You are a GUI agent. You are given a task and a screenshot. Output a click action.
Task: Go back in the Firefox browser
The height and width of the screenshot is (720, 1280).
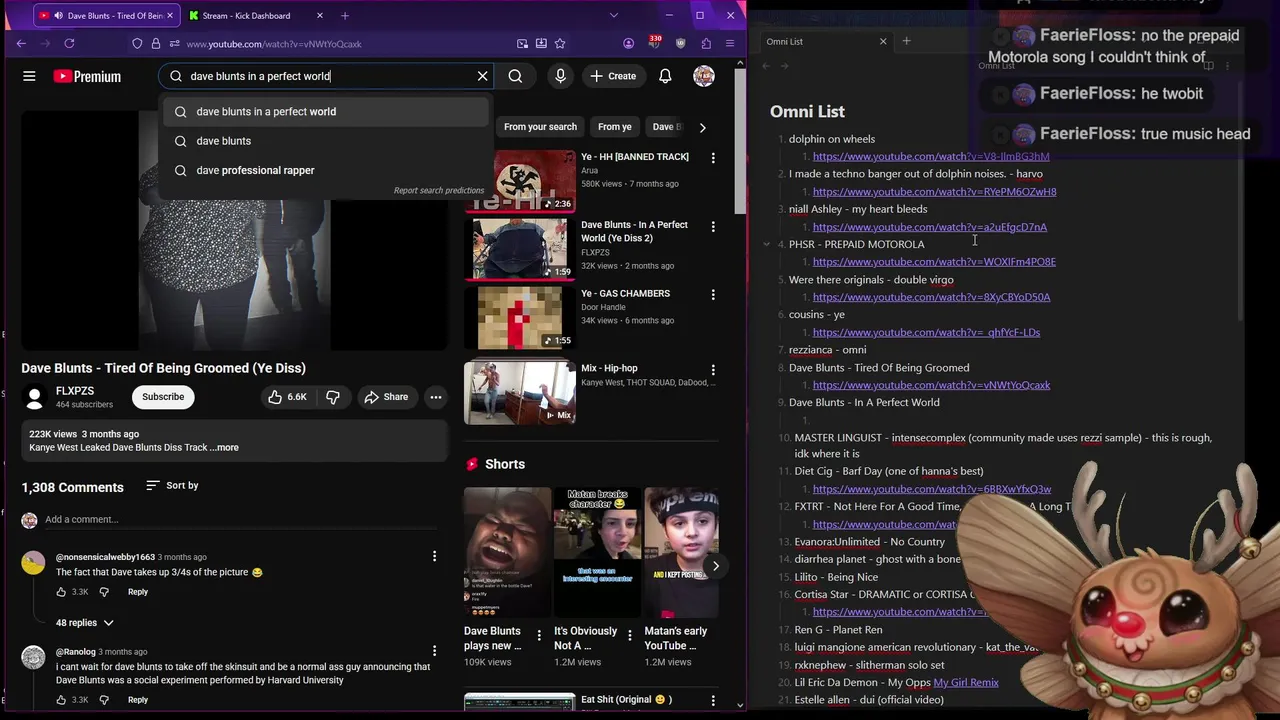coord(21,43)
